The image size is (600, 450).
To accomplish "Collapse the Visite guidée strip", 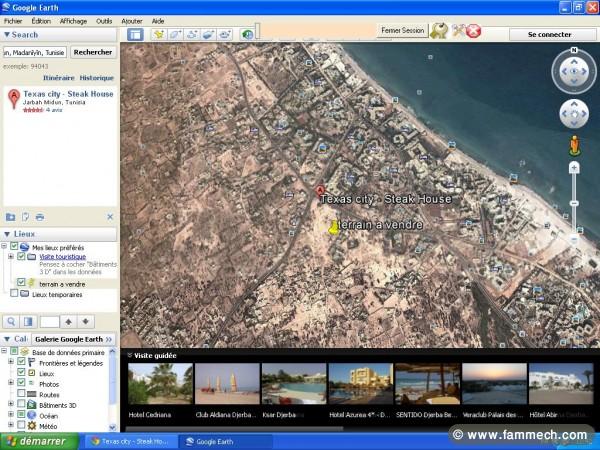I will 130,355.
